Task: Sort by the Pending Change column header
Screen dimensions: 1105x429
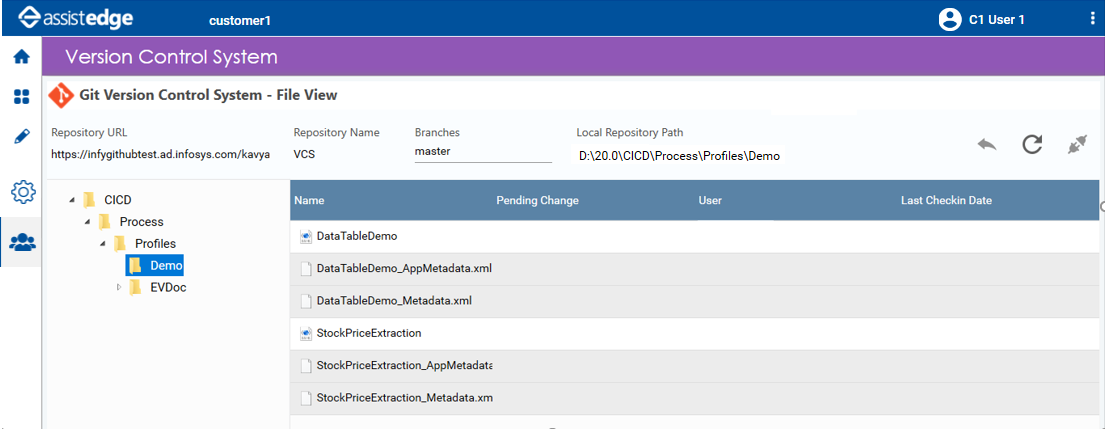Action: tap(538, 201)
